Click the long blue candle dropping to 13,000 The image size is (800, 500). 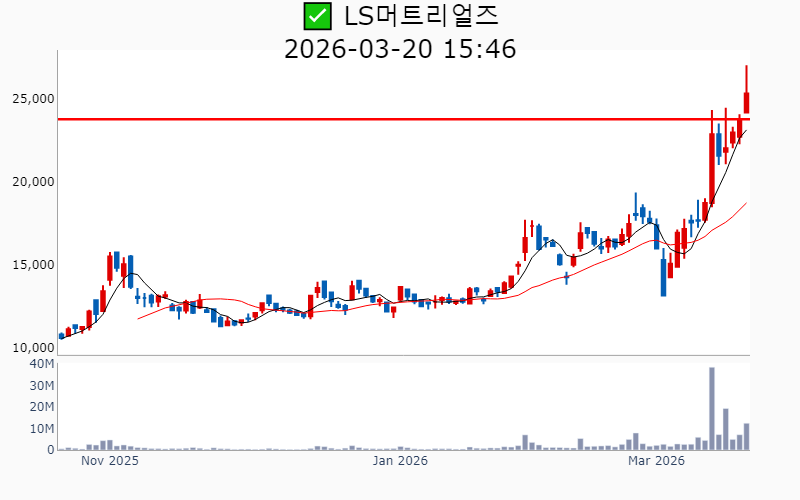[663, 277]
